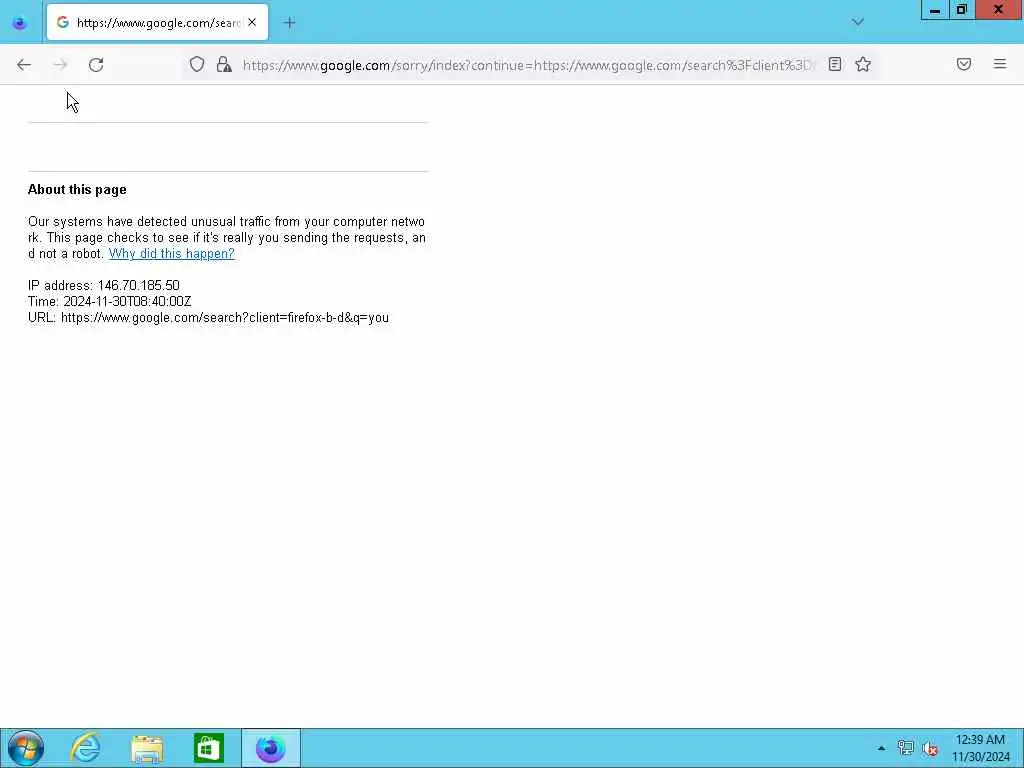This screenshot has height=768, width=1024.
Task: Save page to Pocket
Action: pyautogui.click(x=963, y=64)
